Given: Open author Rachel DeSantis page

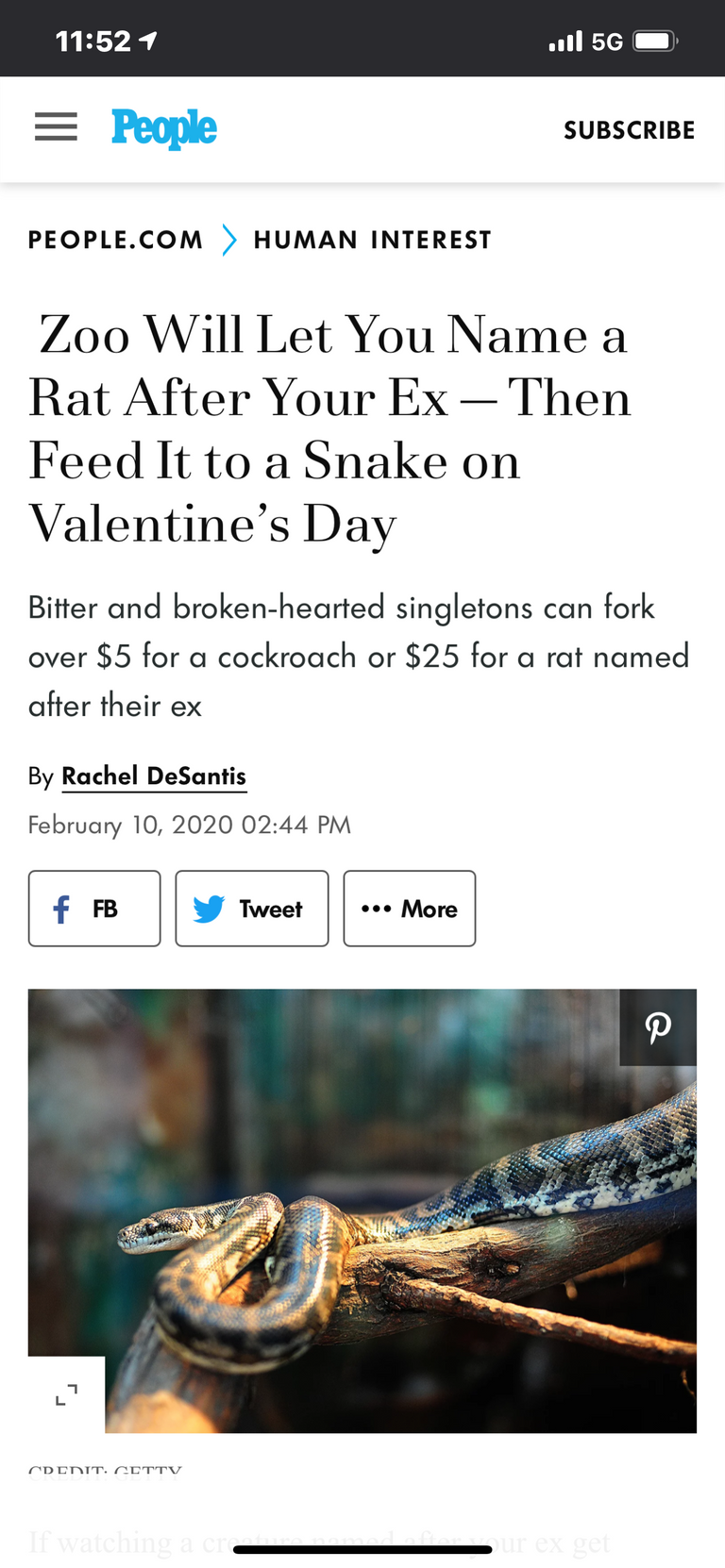Looking at the screenshot, I should click(x=154, y=776).
